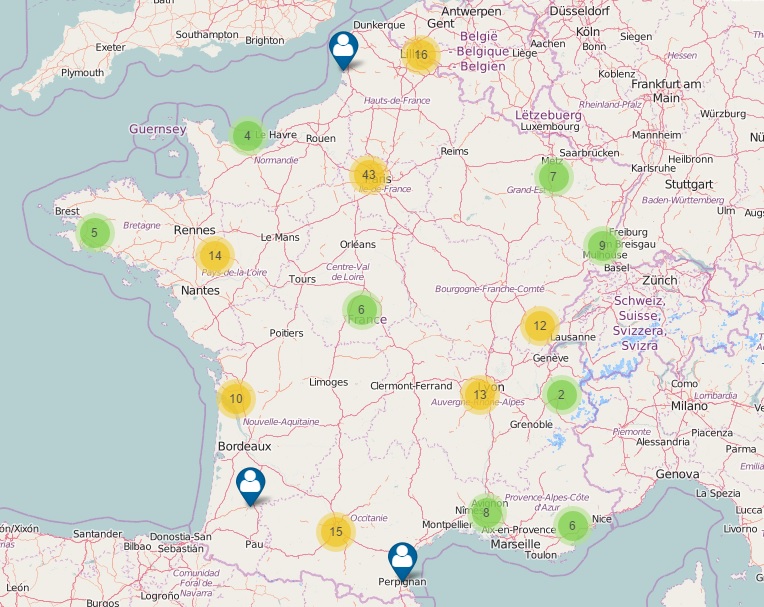Click the Reims city label
This screenshot has width=764, height=607.
[454, 151]
